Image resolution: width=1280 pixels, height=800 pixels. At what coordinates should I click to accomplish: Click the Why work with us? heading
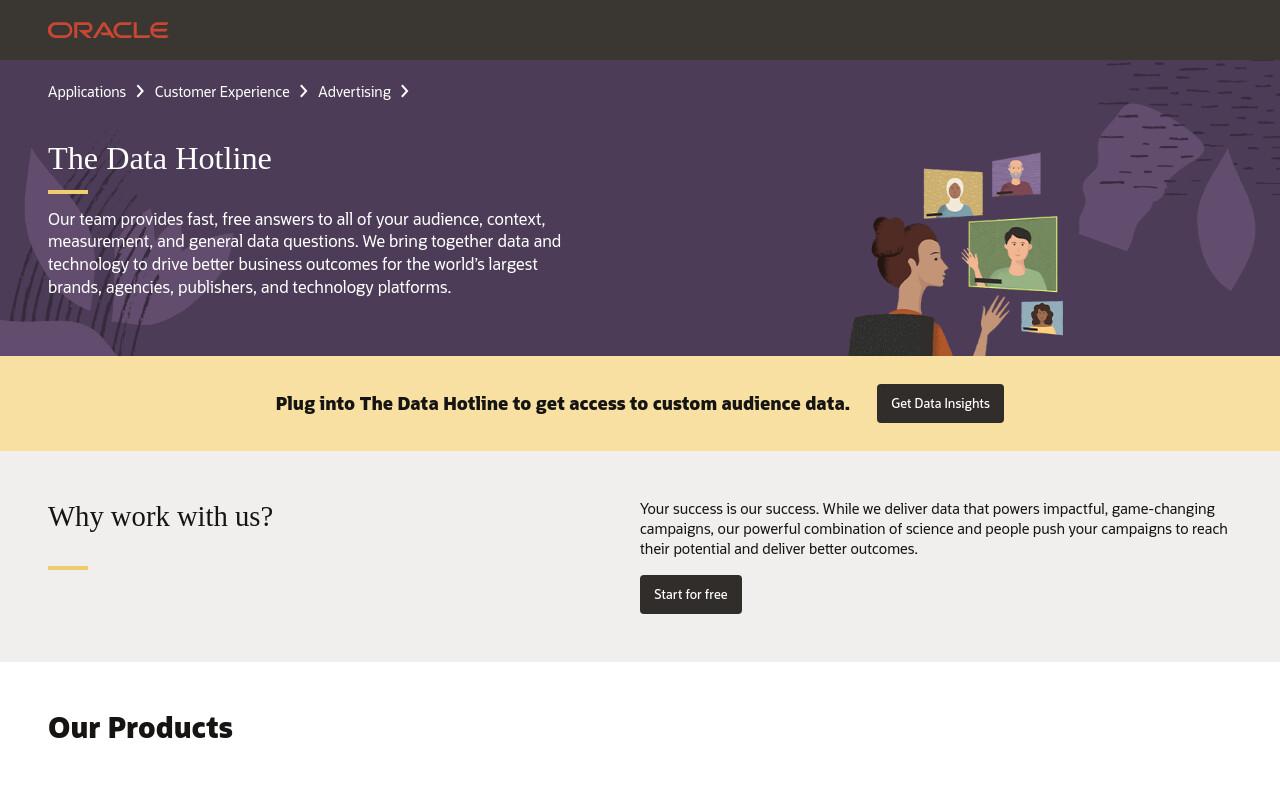click(x=160, y=516)
